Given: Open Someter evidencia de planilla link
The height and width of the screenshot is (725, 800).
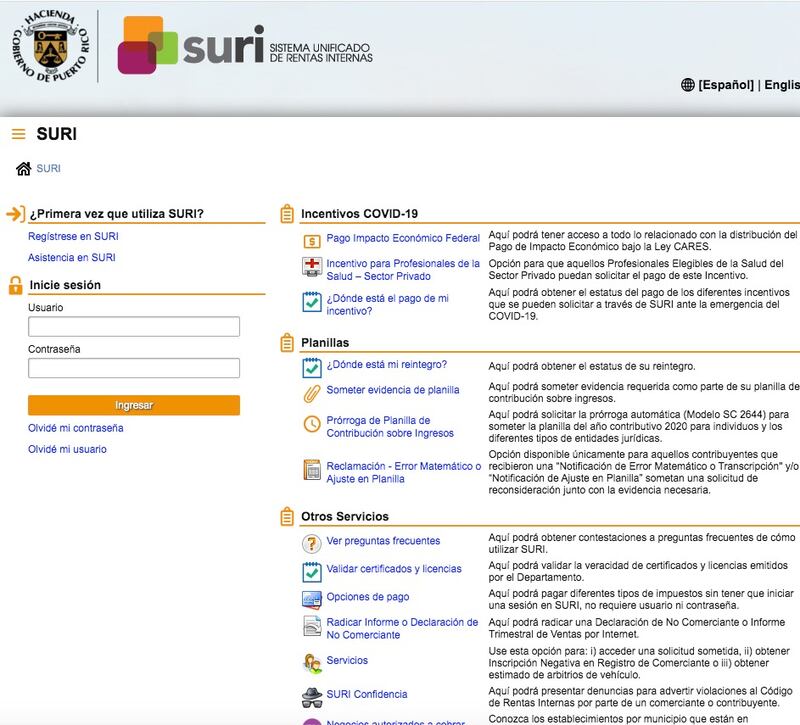Looking at the screenshot, I should pos(393,390).
